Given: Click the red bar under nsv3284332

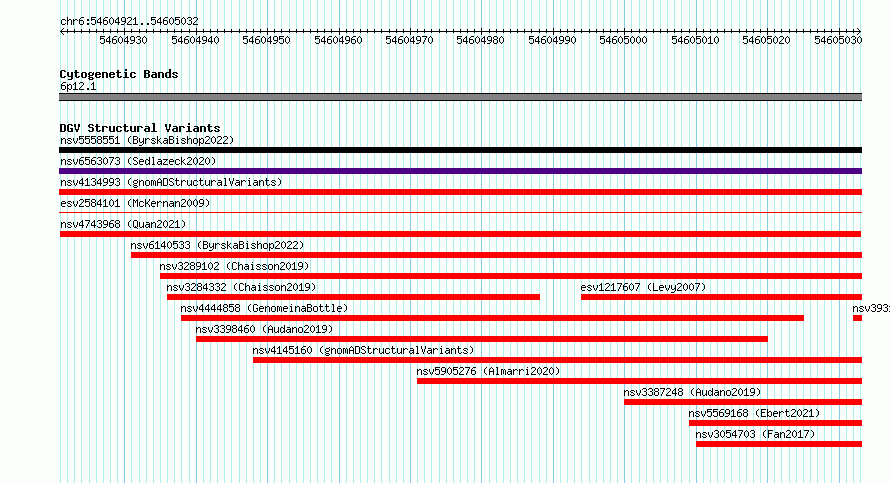Looking at the screenshot, I should [x=353, y=297].
